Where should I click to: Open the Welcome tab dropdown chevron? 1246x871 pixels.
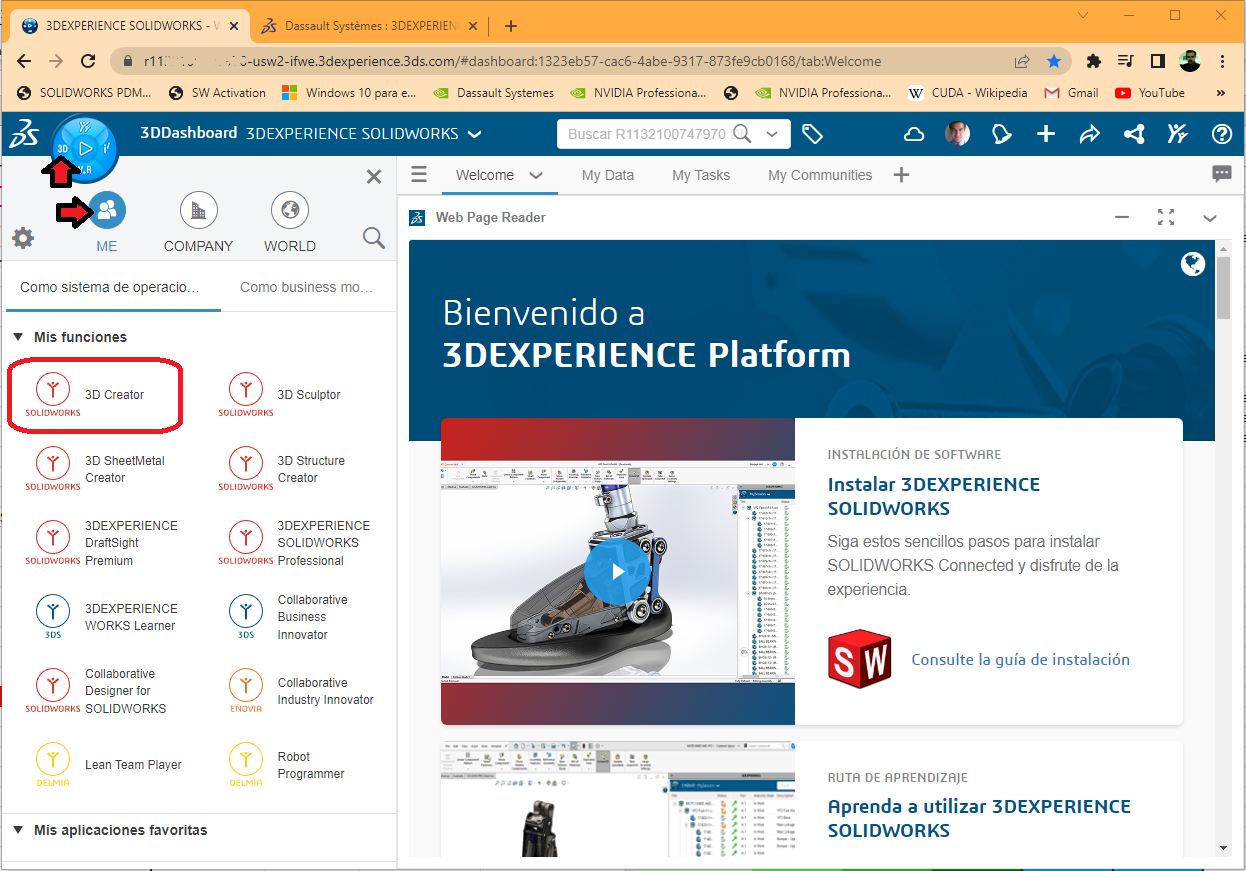pyautogui.click(x=536, y=175)
